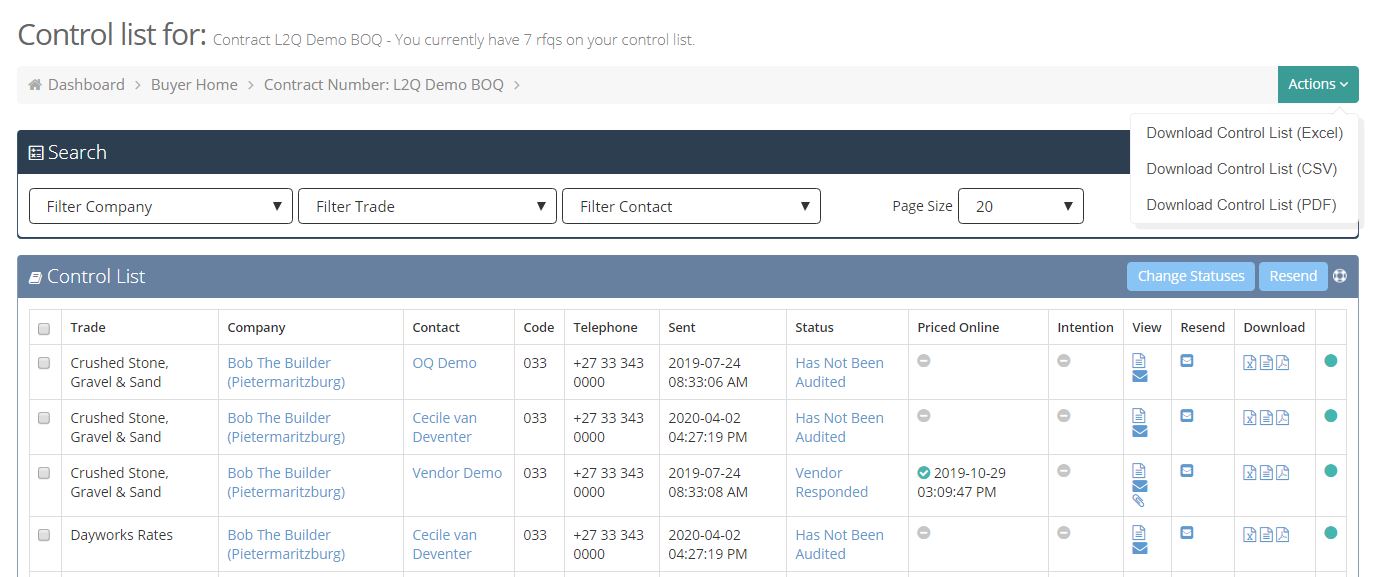The width and height of the screenshot is (1381, 577).
Task: Tick the select-all checkbox in the table header
Action: click(x=44, y=328)
